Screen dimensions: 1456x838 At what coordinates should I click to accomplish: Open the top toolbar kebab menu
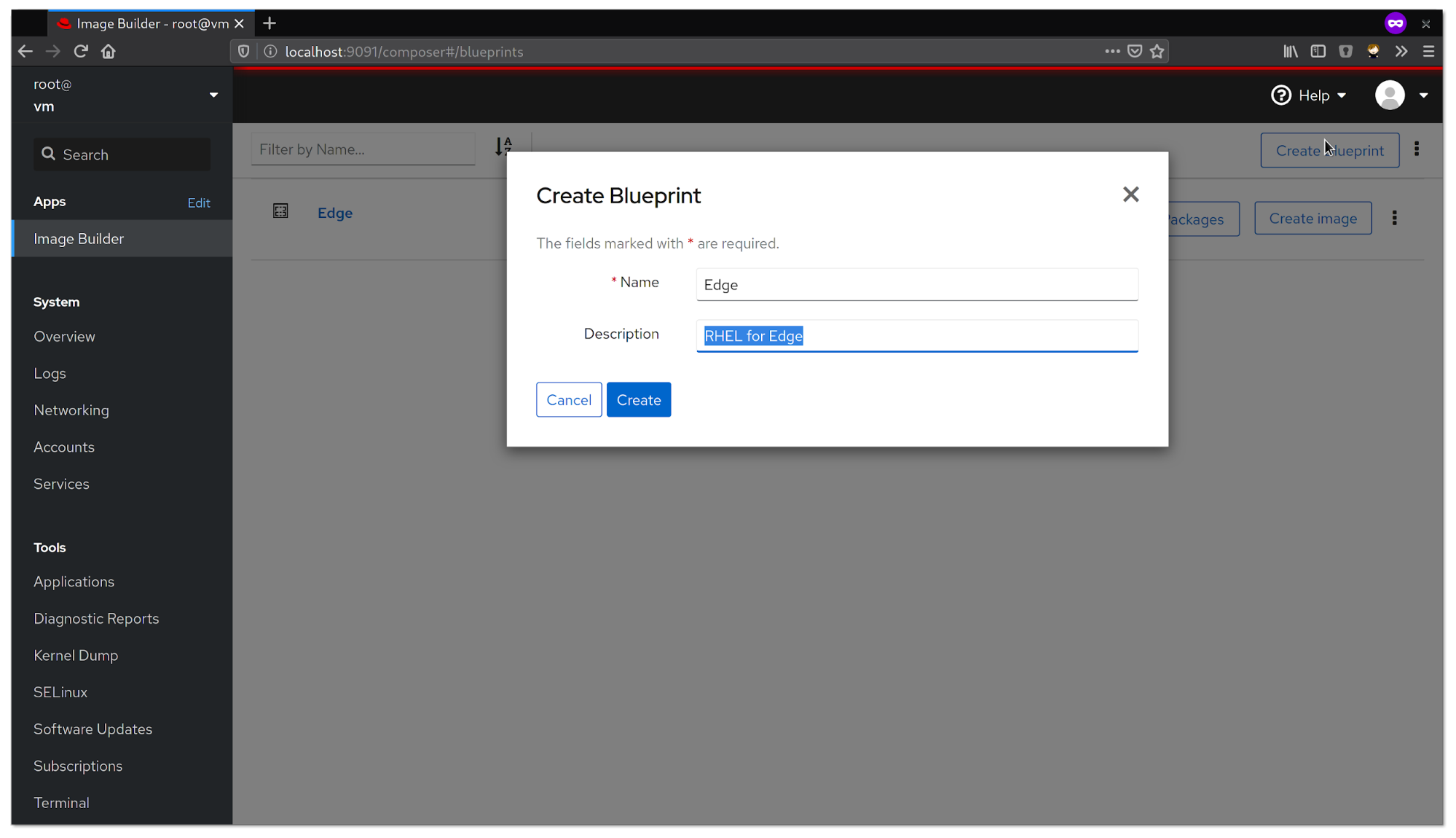[1417, 149]
